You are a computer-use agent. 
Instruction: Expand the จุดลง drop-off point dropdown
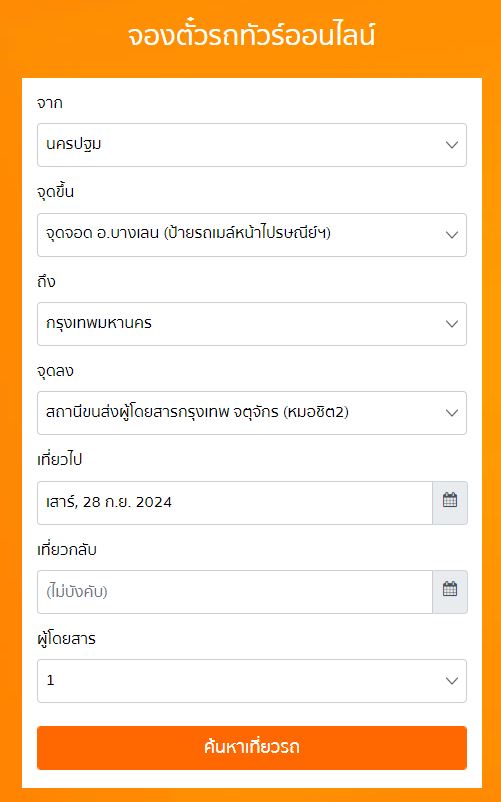point(252,413)
